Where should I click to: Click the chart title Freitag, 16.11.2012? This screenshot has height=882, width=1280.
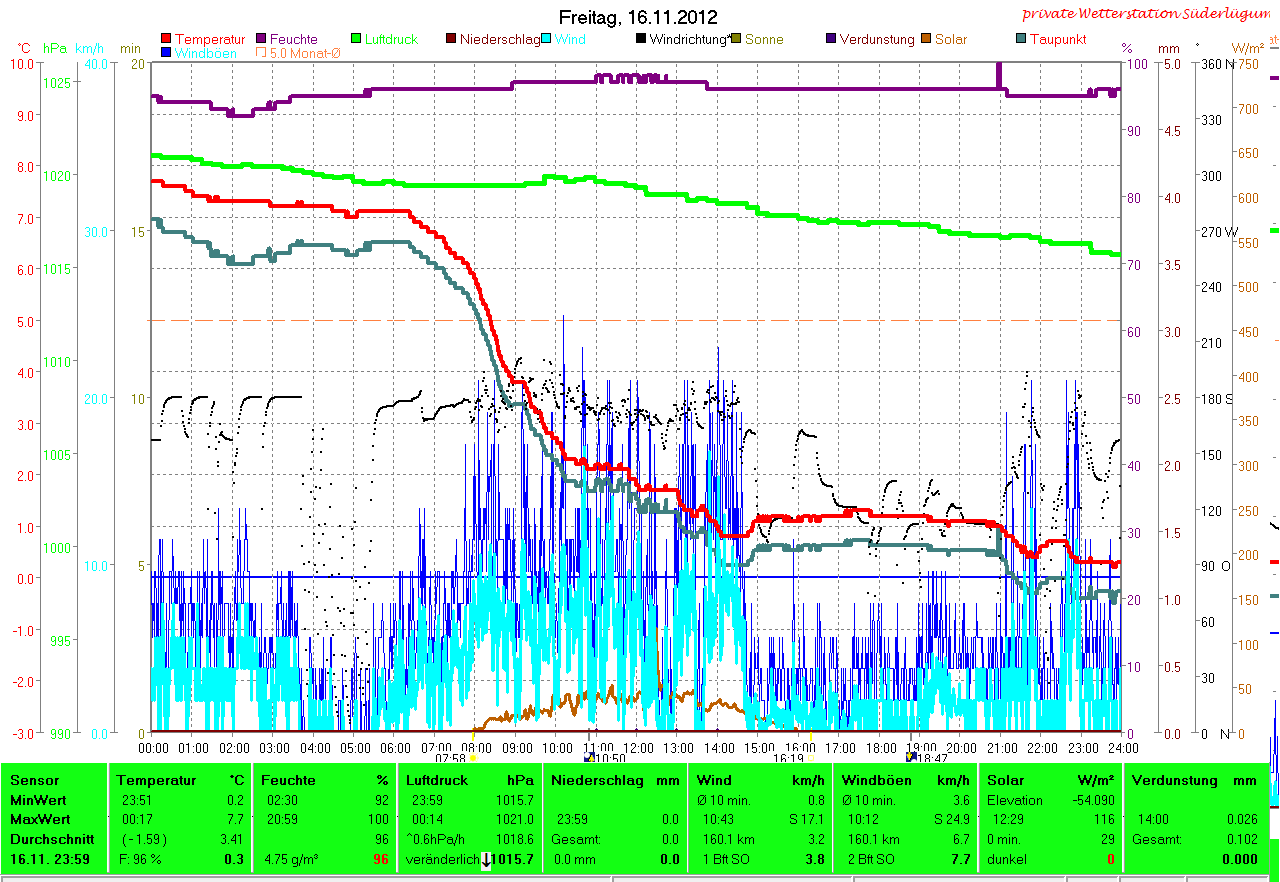point(638,17)
